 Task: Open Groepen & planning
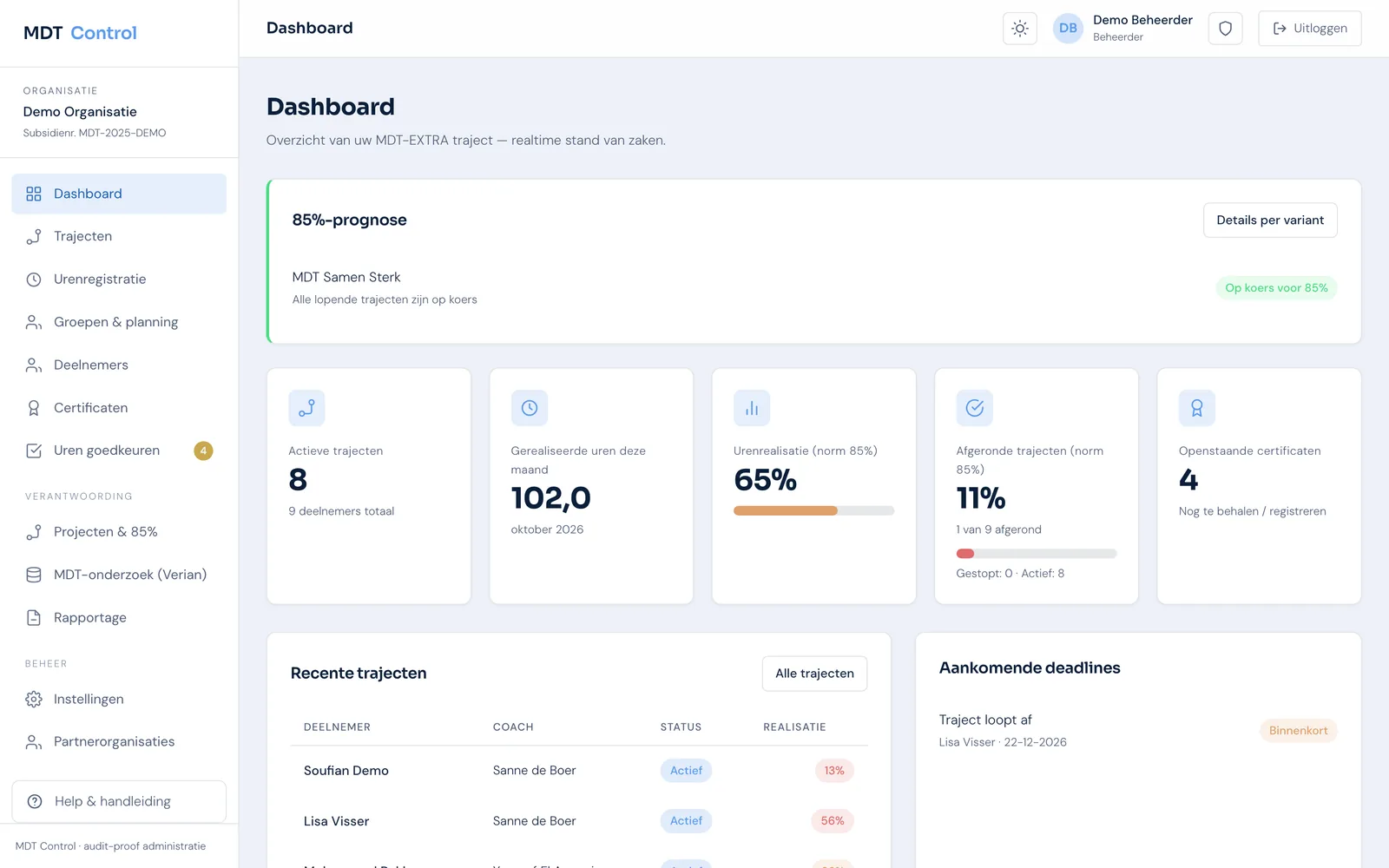119,322
